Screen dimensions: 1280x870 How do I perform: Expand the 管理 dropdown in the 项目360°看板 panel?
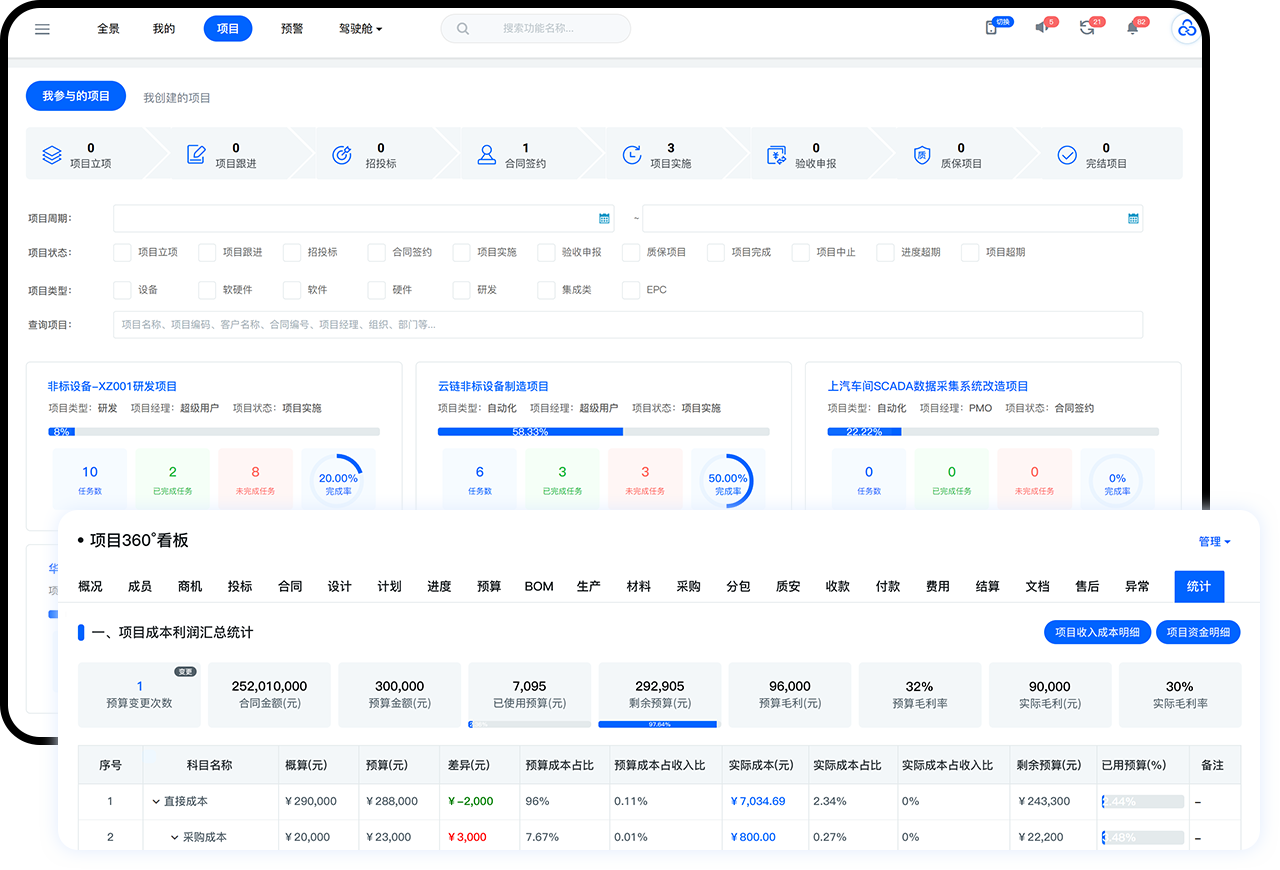click(1214, 541)
